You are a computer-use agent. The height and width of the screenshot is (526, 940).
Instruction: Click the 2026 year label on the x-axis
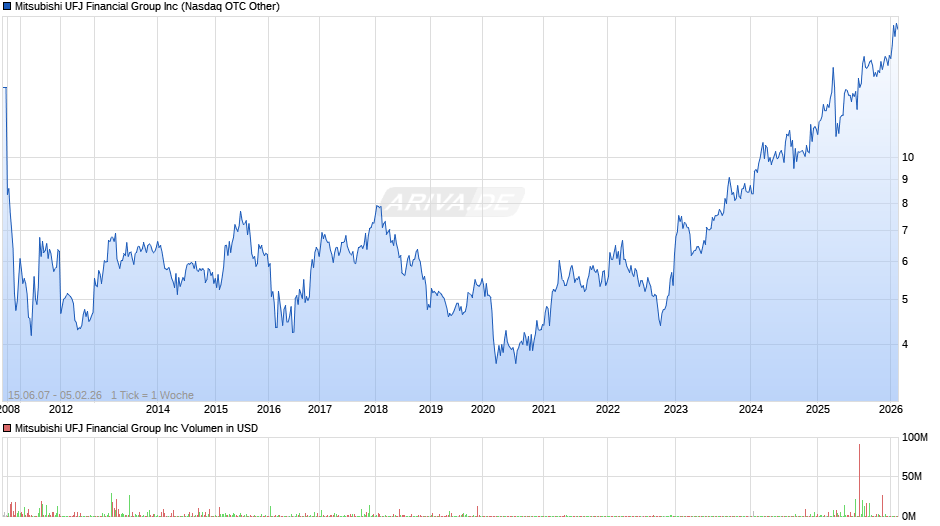click(890, 409)
